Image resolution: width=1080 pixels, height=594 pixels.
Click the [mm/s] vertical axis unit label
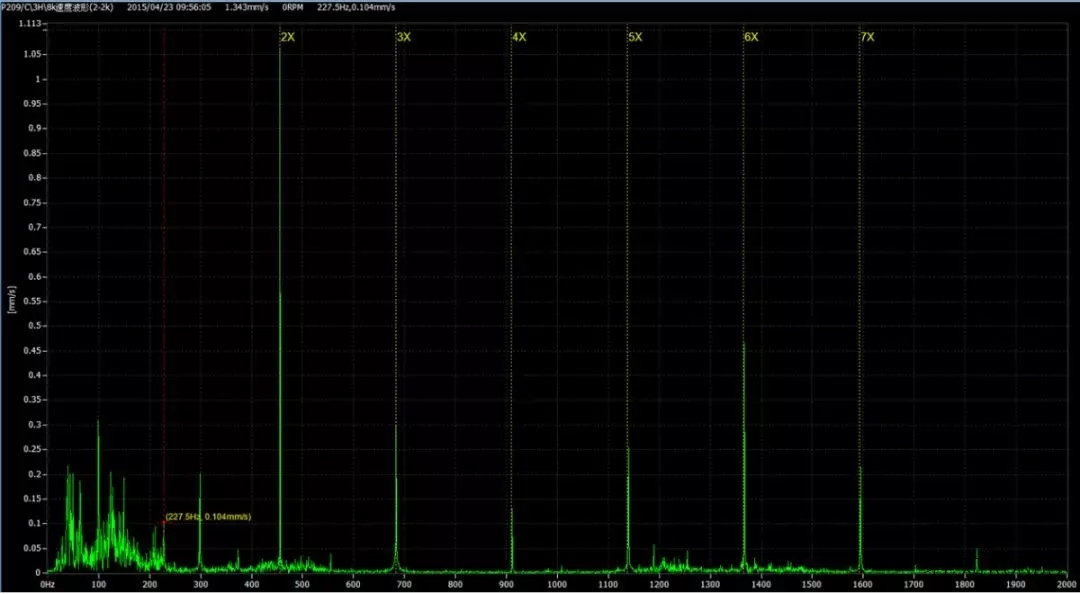tap(11, 299)
